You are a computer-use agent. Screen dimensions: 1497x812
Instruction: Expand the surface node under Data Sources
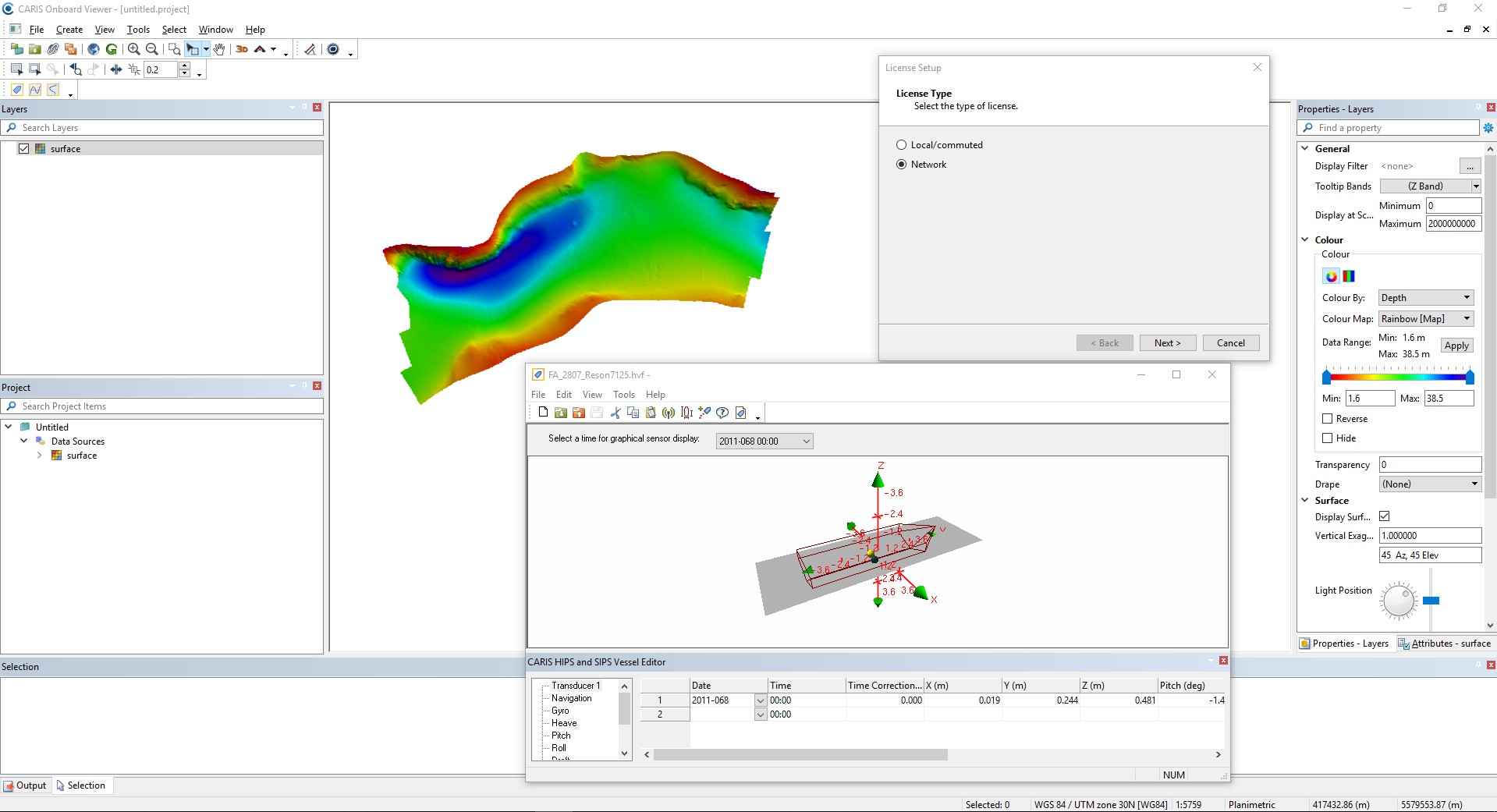pos(39,456)
